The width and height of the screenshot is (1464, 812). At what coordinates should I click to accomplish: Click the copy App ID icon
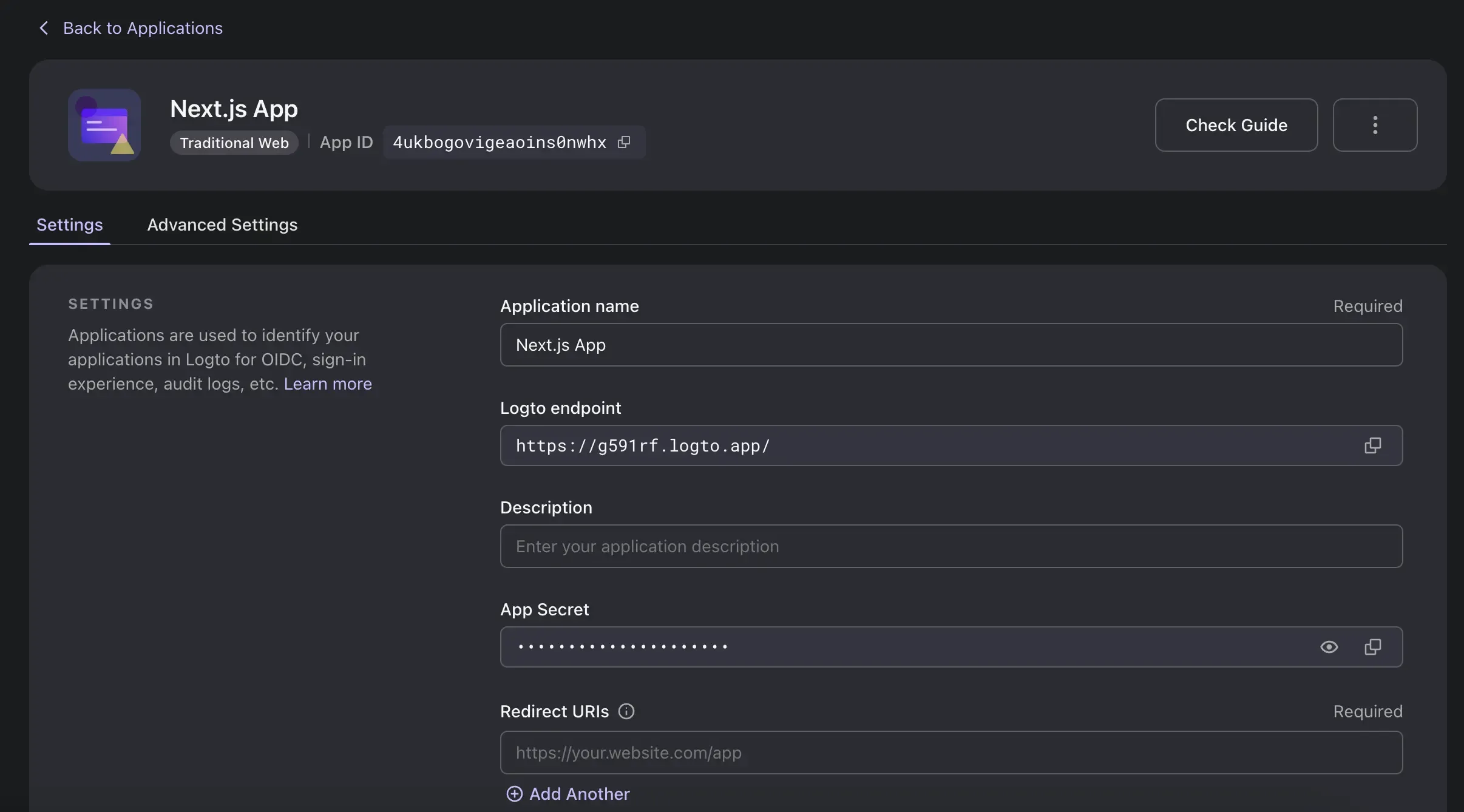[625, 141]
